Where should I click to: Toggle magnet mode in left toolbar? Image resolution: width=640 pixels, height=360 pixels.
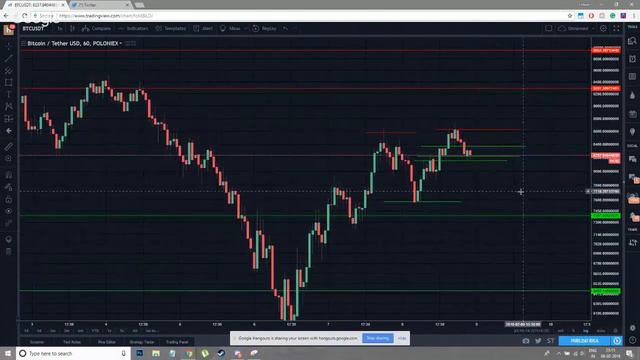point(9,175)
